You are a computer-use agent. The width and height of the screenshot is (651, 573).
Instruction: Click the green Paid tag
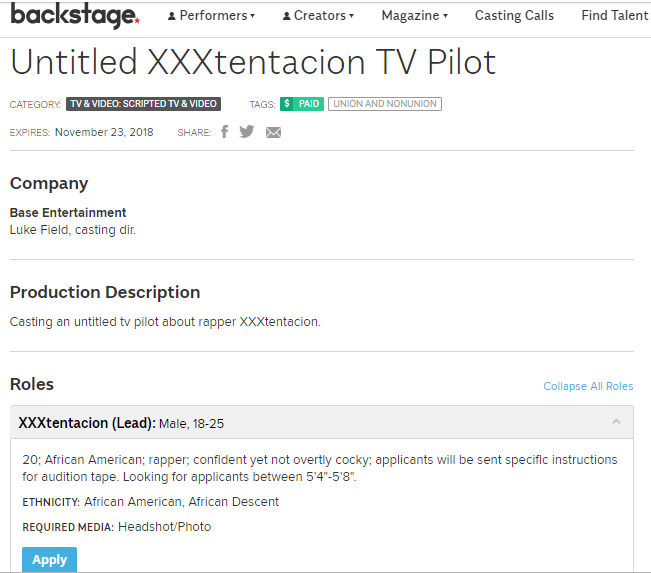click(302, 104)
